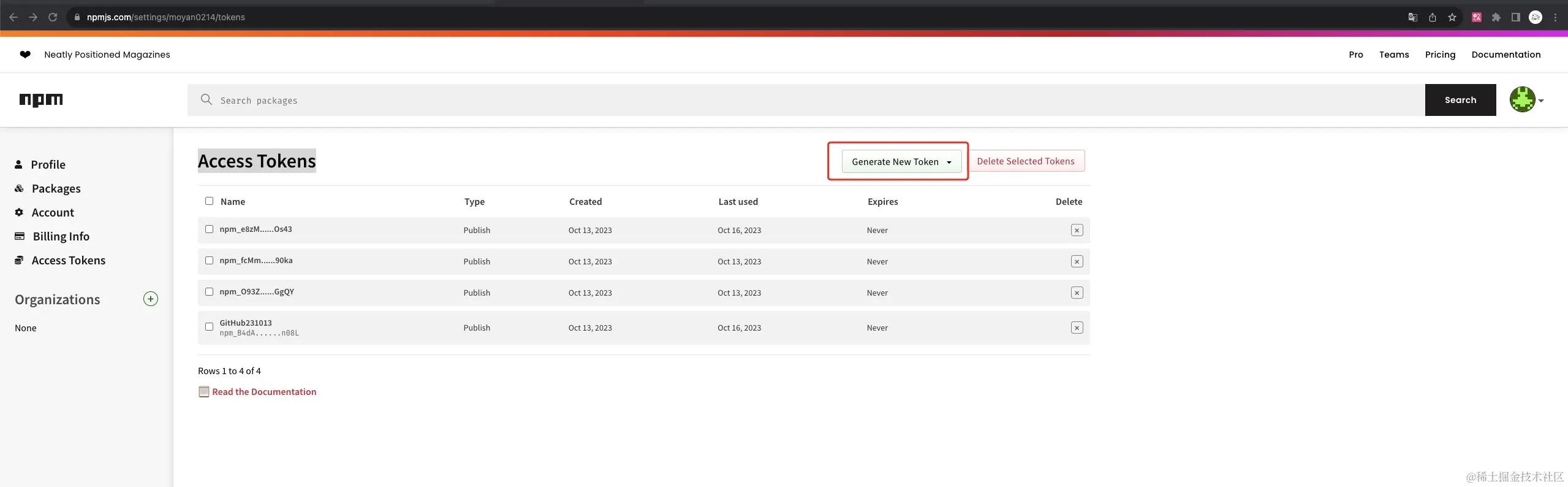Open the extensions puzzle icon
Screen dimensions: 1568x487
1496,17
